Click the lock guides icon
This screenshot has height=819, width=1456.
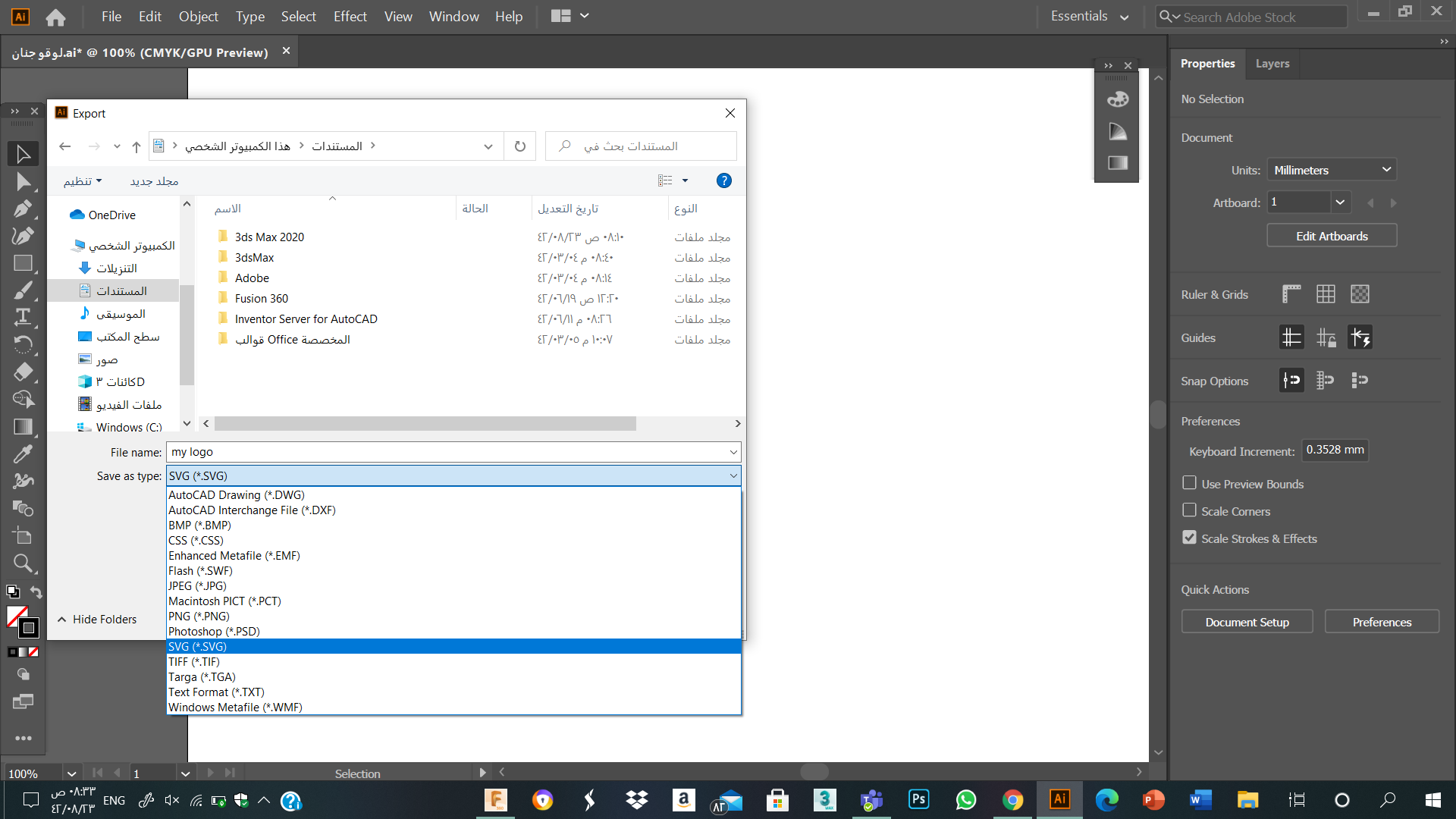(x=1326, y=337)
